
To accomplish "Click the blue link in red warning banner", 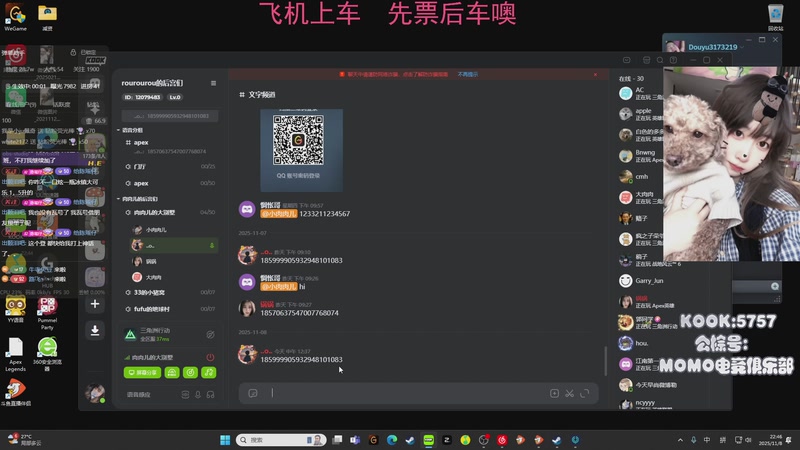I will [468, 74].
